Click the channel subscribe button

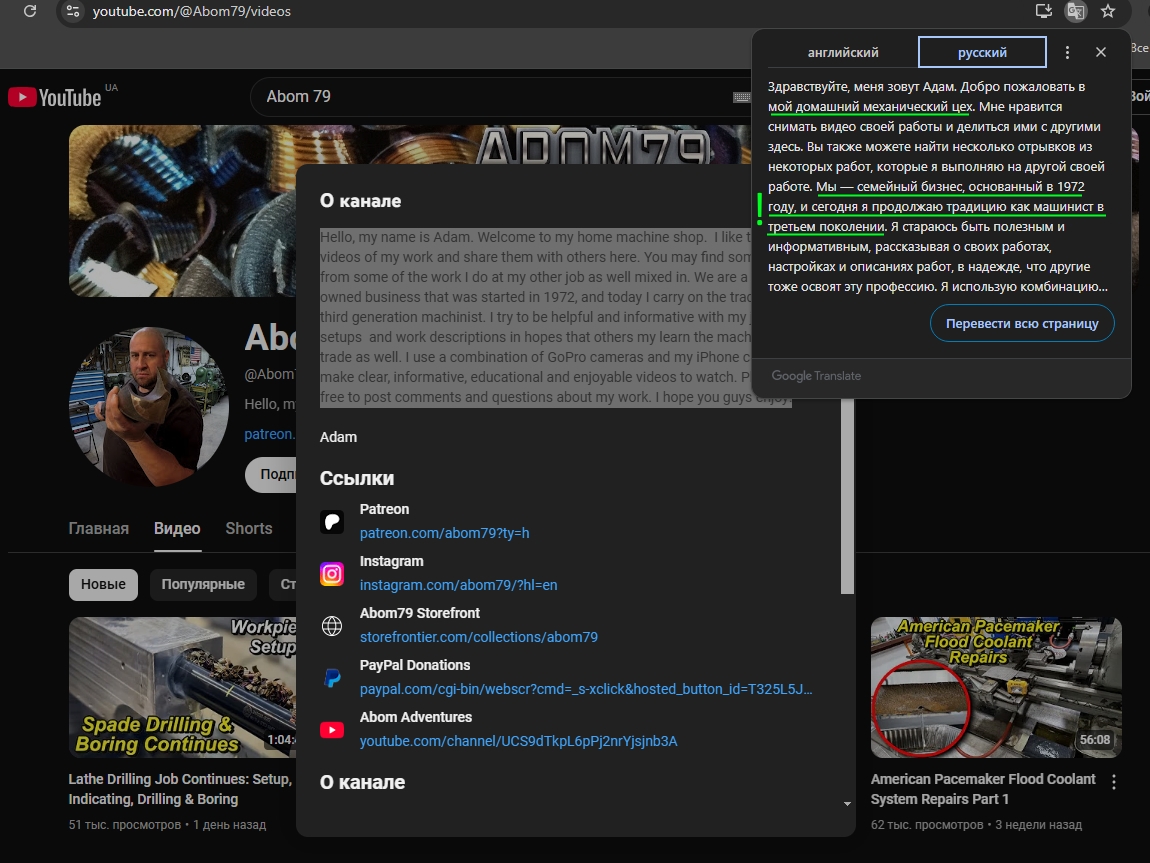tap(271, 474)
